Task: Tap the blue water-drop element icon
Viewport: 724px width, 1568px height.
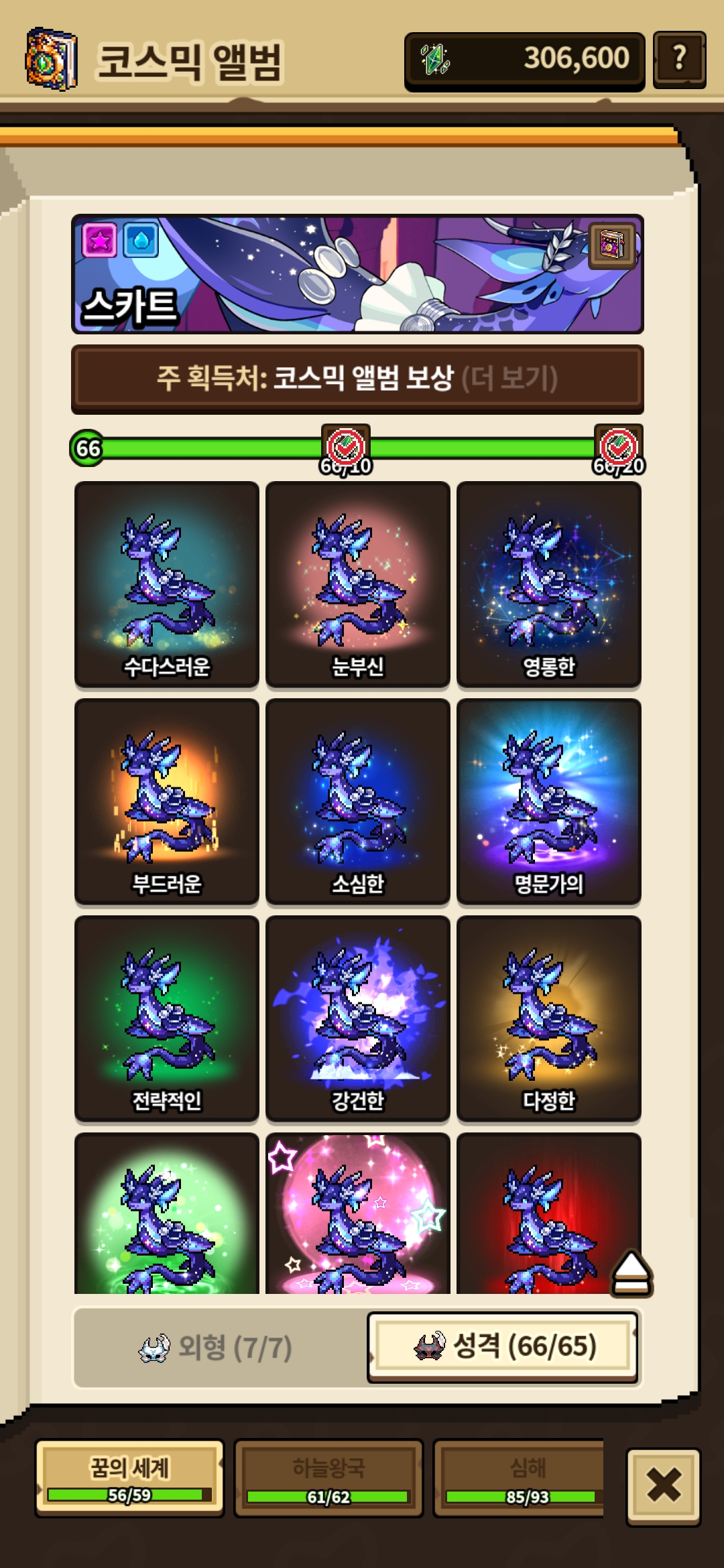Action: coord(141,240)
